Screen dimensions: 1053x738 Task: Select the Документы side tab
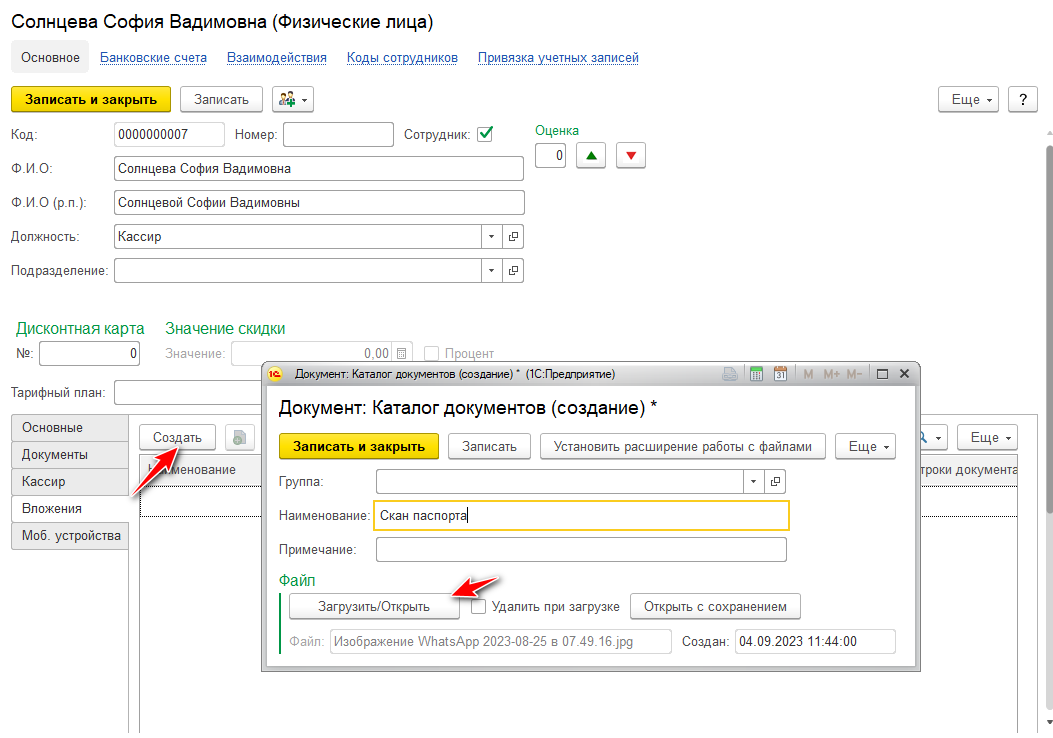click(55, 455)
